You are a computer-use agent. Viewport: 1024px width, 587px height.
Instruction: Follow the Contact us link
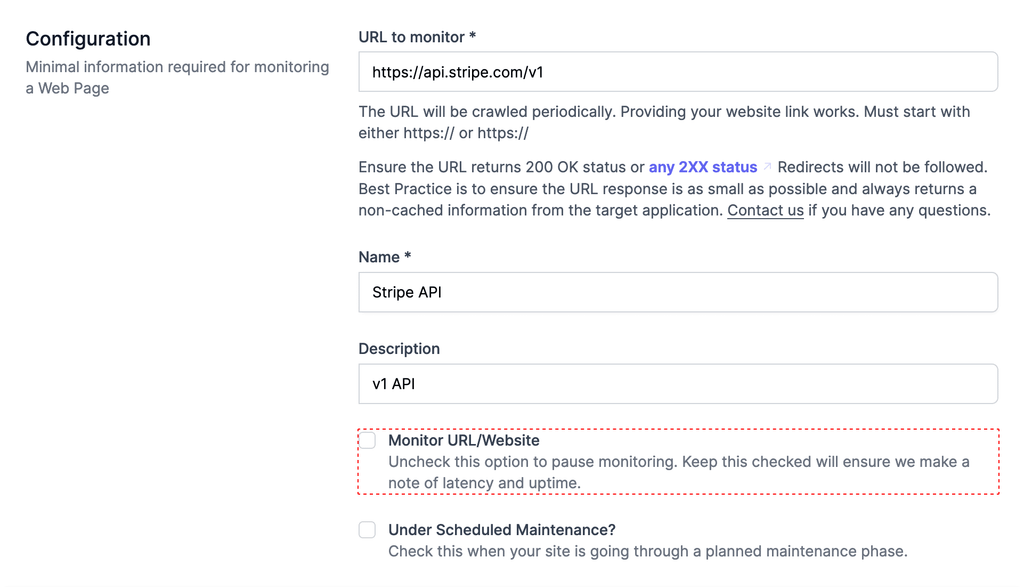coord(765,210)
